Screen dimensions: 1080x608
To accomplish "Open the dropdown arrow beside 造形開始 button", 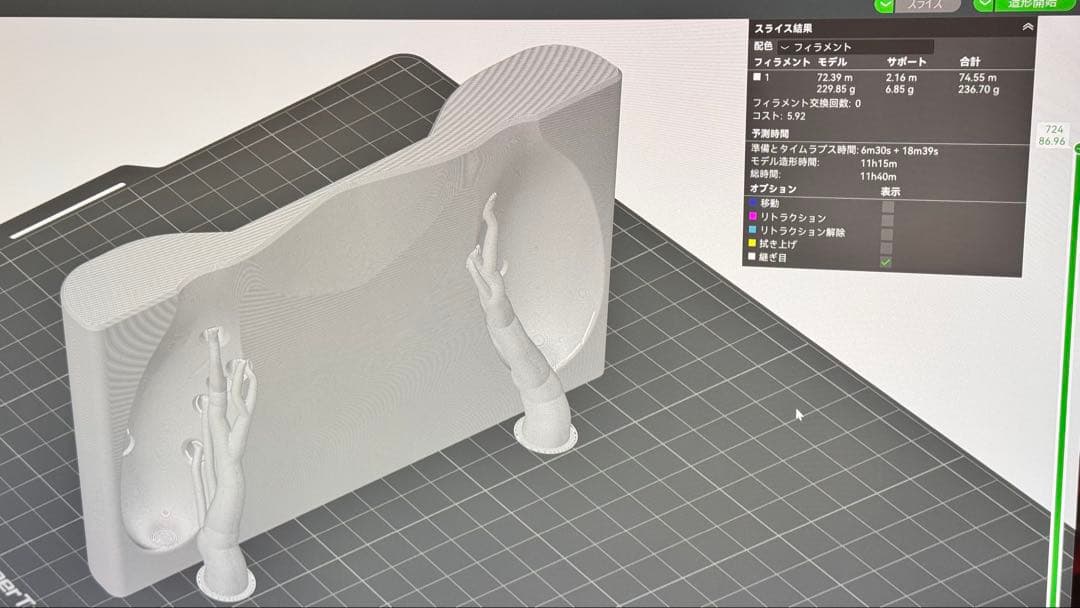I will click(984, 4).
